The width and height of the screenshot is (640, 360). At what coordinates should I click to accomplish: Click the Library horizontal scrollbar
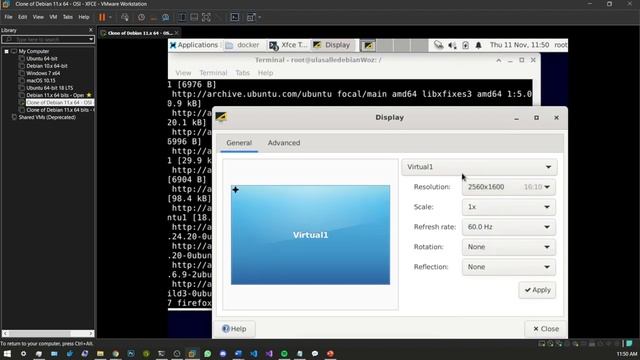(40, 333)
